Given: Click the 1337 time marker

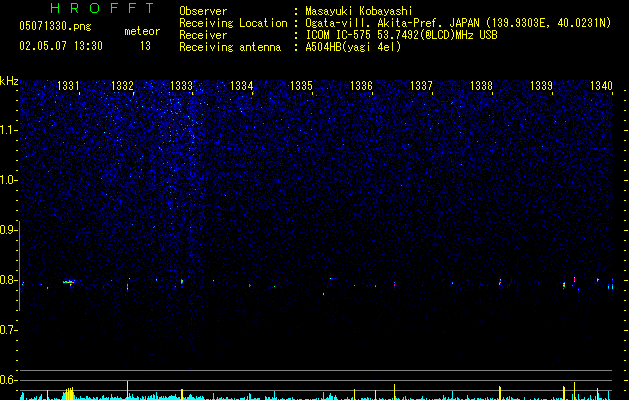Looking at the screenshot, I should pos(421,85).
